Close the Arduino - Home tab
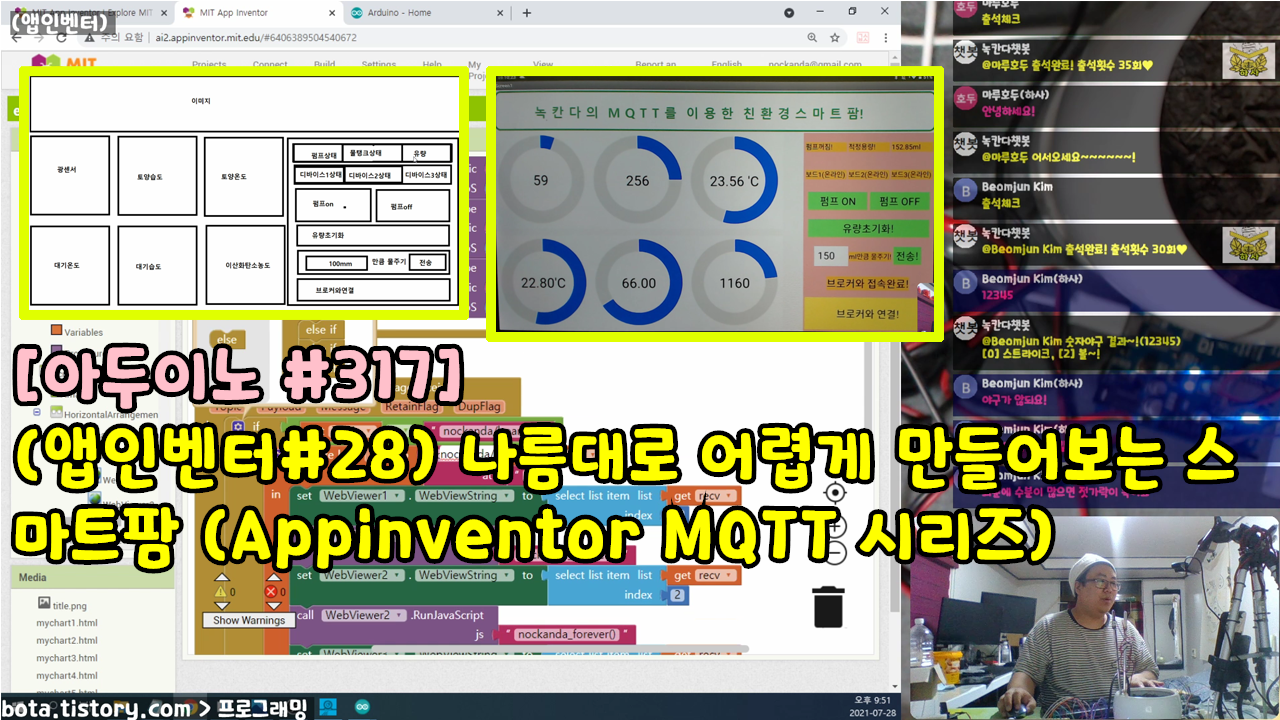The image size is (1280, 720). pos(499,13)
